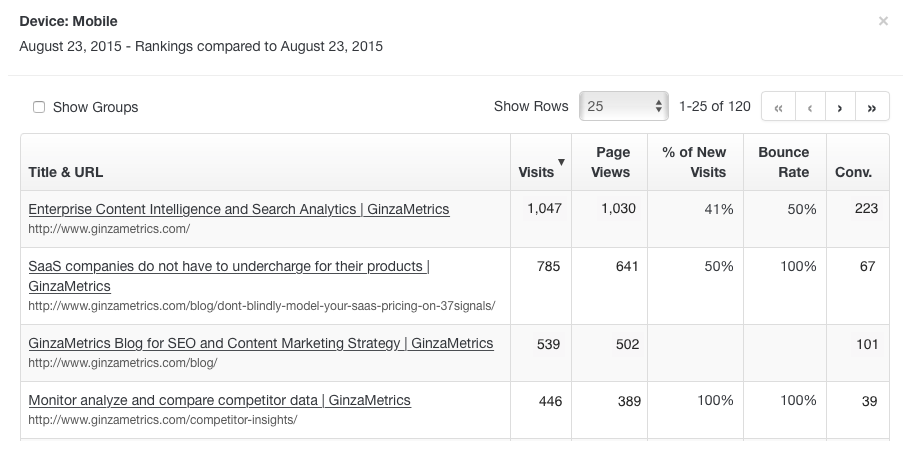Enable the Show Groups checkbox
Image resolution: width=907 pixels, height=456 pixels.
39,107
